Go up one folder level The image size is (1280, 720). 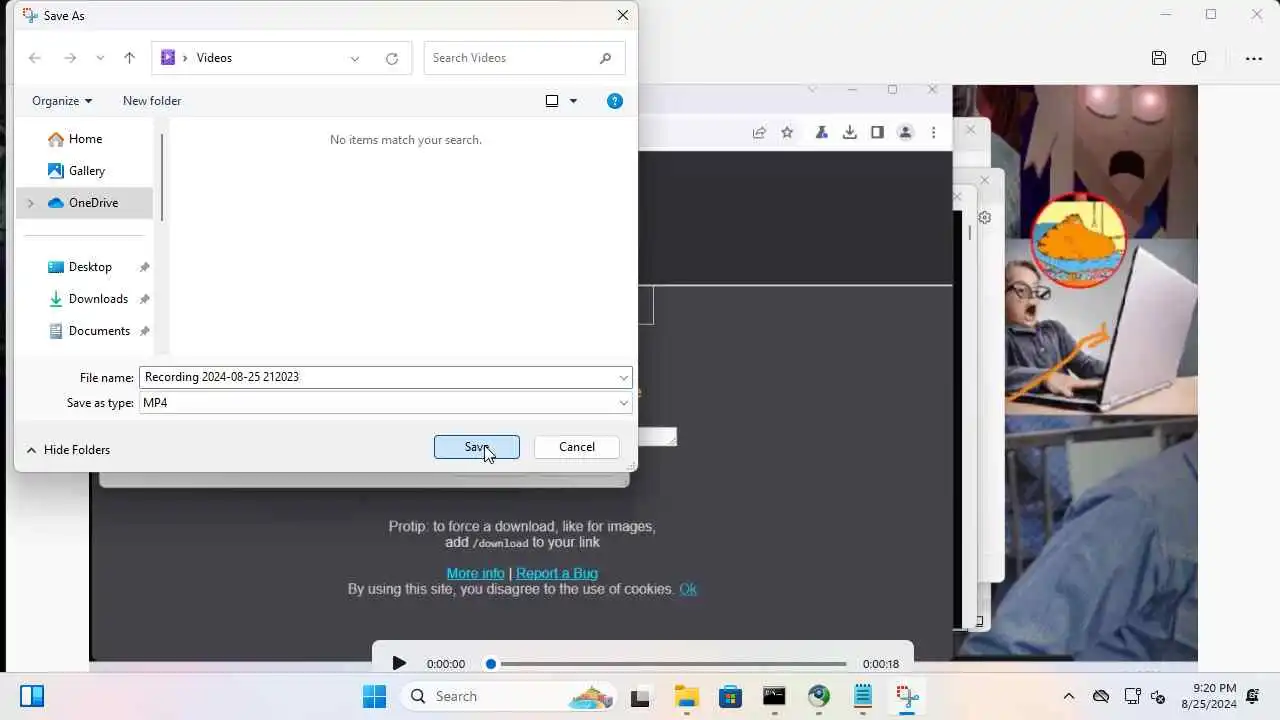coord(129,58)
